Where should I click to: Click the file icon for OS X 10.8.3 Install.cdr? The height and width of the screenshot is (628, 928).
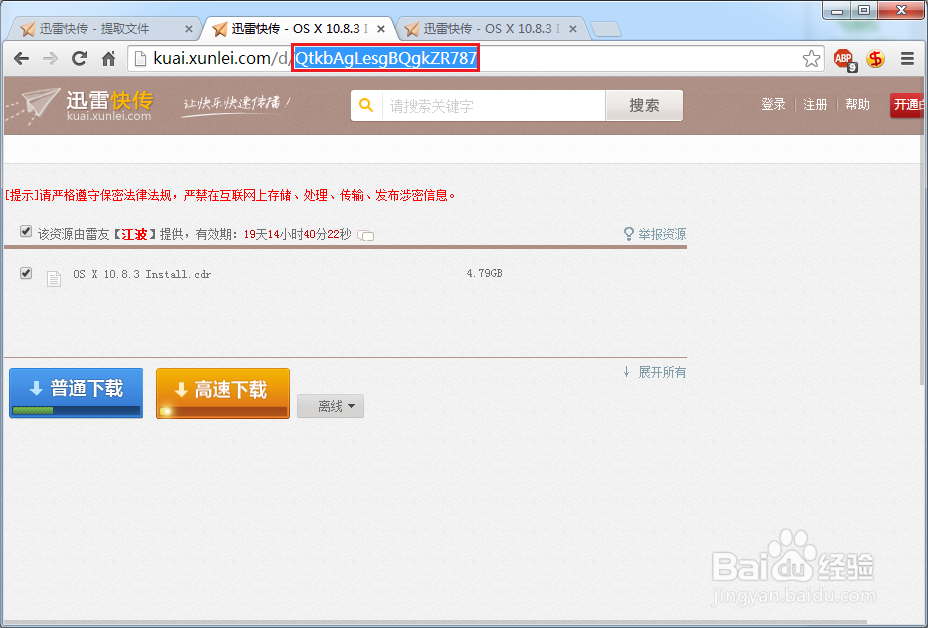pyautogui.click(x=54, y=278)
